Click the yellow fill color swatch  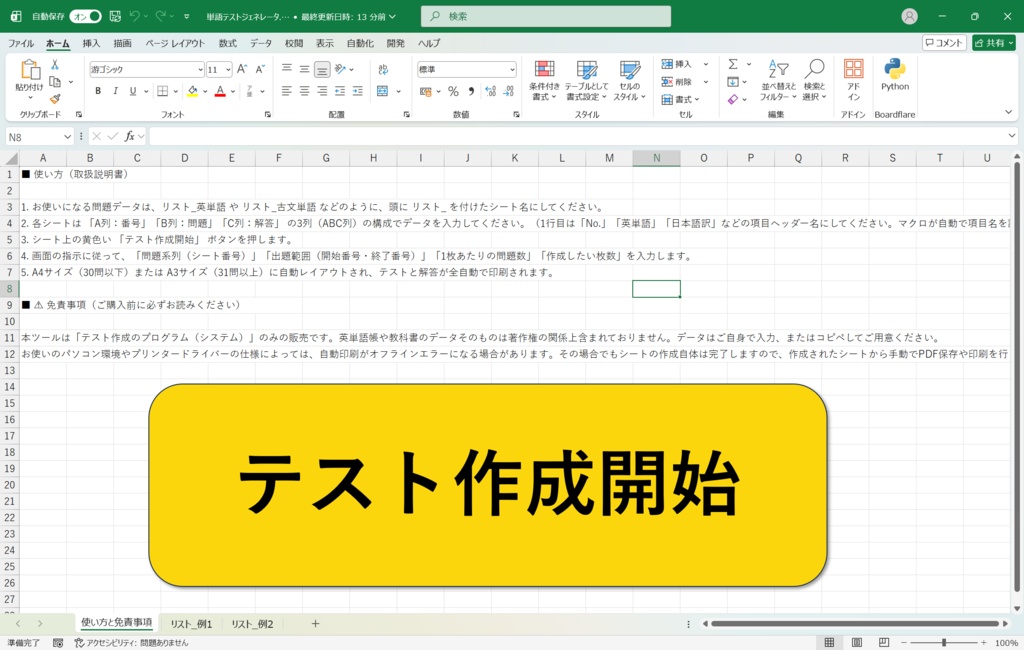[193, 91]
